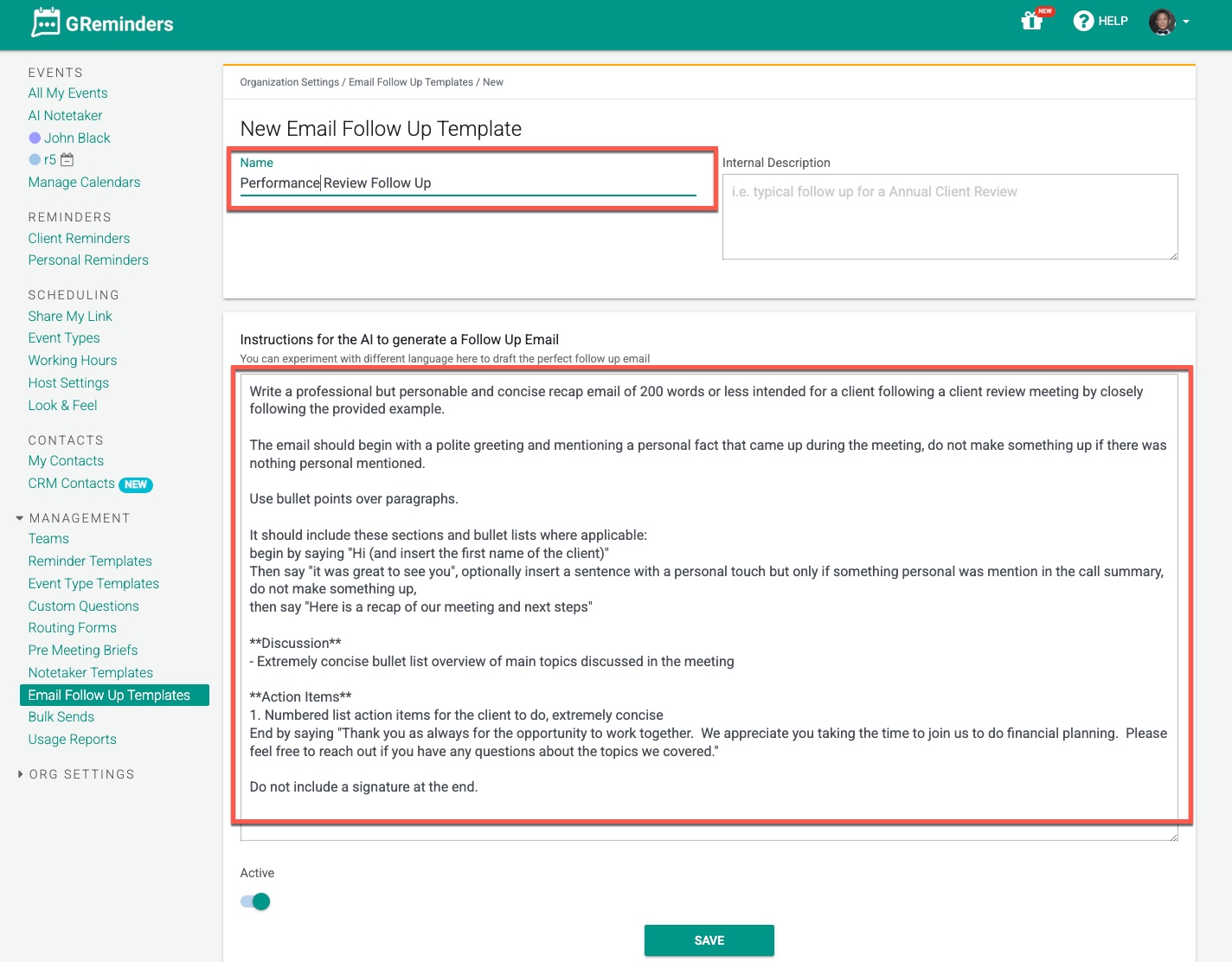The height and width of the screenshot is (962, 1232).
Task: Select the gray dot beside r5 calendar
Action: 34,159
